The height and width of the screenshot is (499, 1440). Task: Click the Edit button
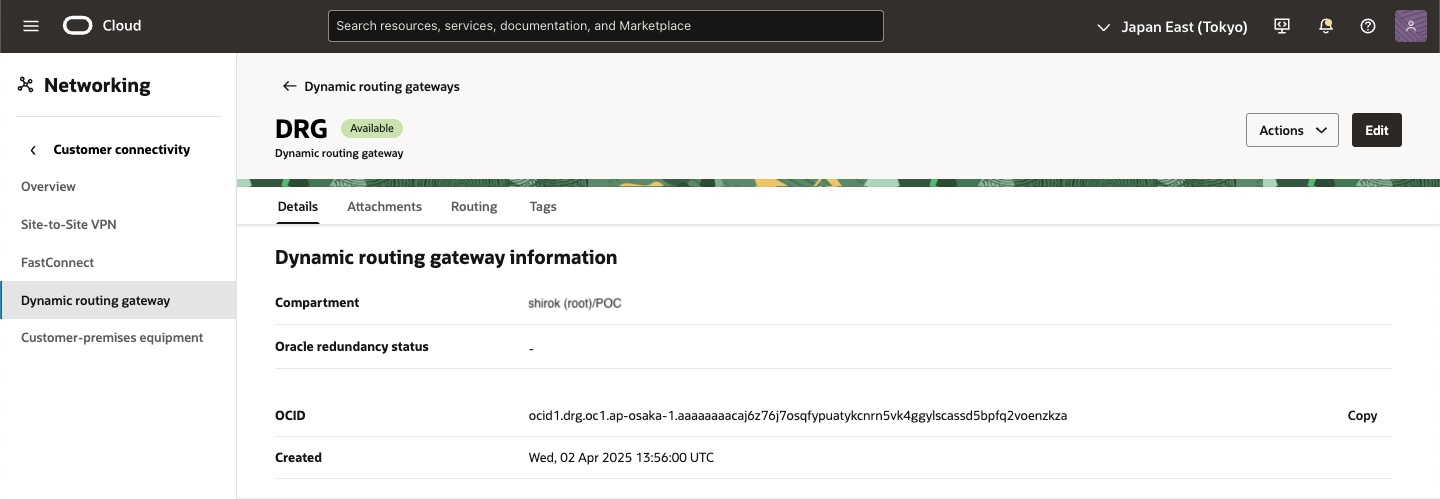pos(1377,130)
